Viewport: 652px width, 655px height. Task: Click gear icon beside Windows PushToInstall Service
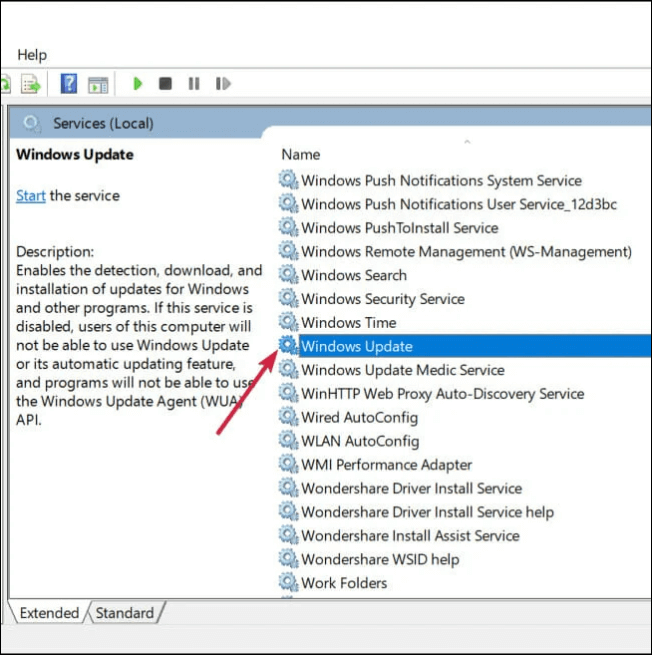[x=289, y=227]
